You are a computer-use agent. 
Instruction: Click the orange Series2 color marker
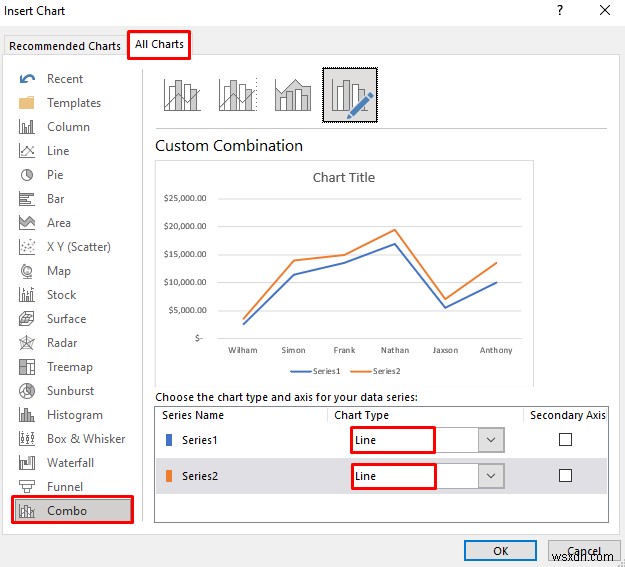[169, 476]
